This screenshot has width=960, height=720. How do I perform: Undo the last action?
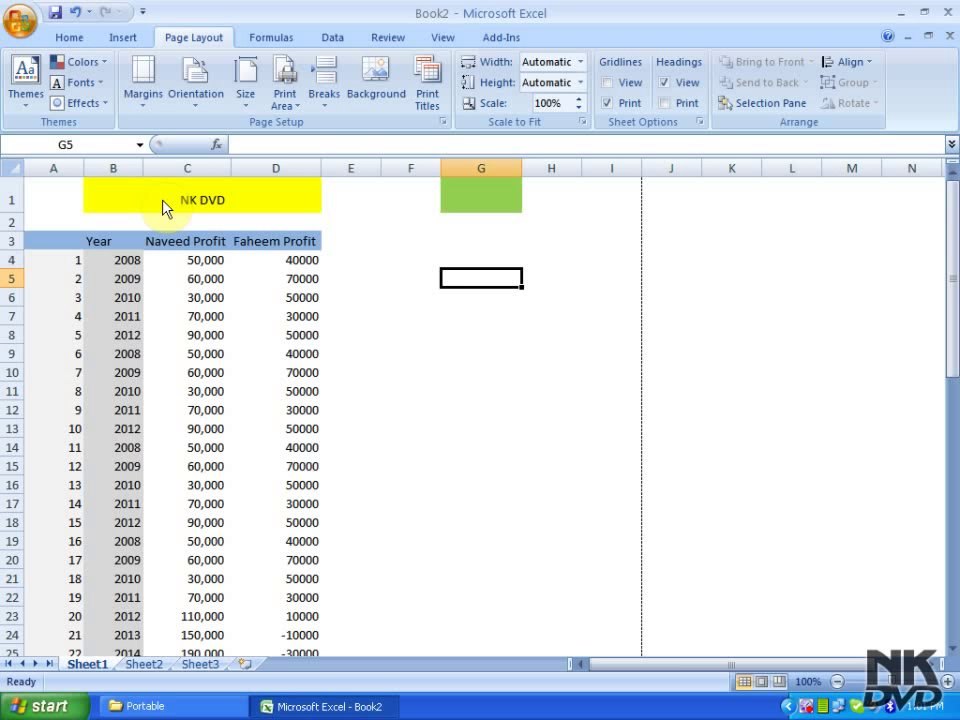tap(75, 12)
